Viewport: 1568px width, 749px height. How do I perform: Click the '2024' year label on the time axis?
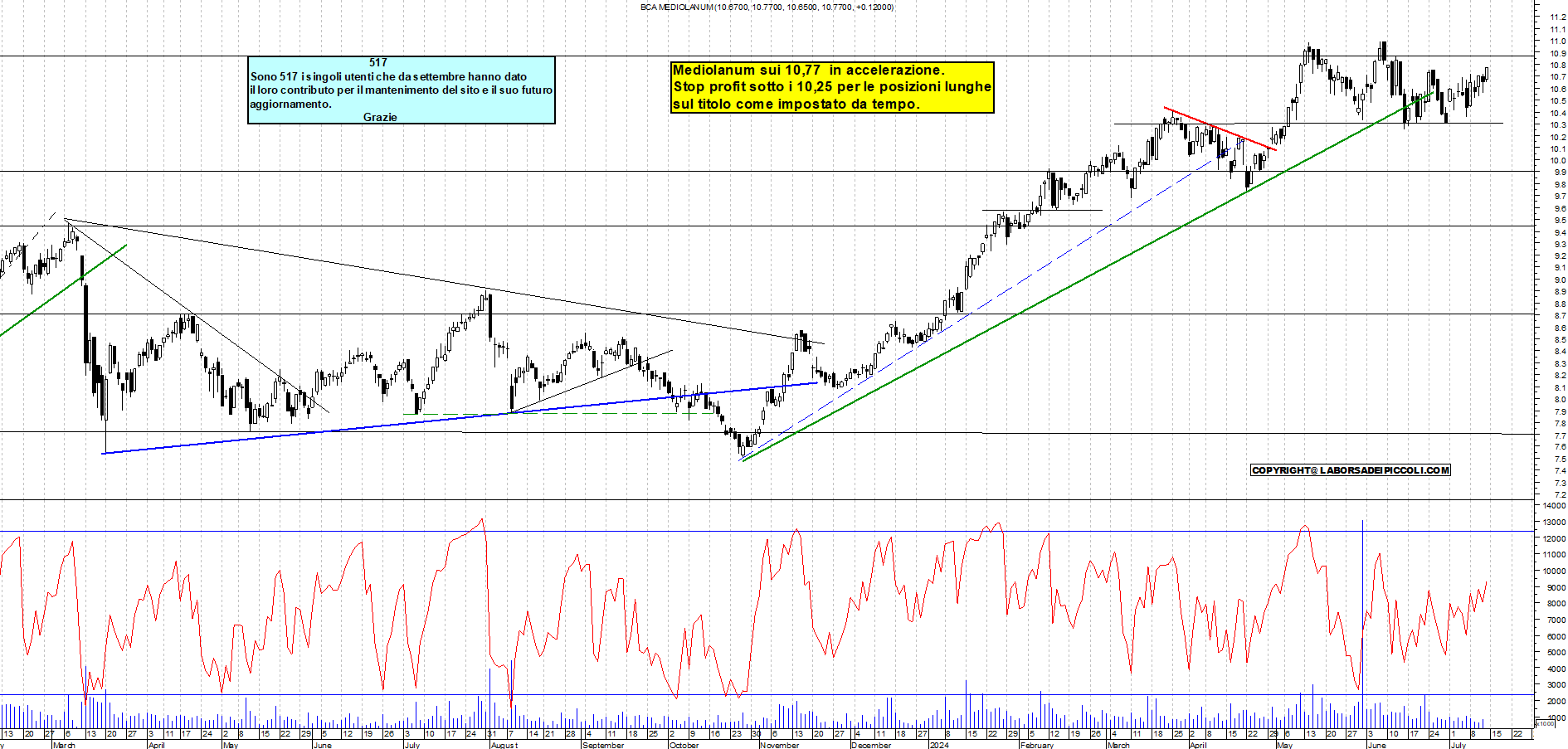(x=939, y=745)
